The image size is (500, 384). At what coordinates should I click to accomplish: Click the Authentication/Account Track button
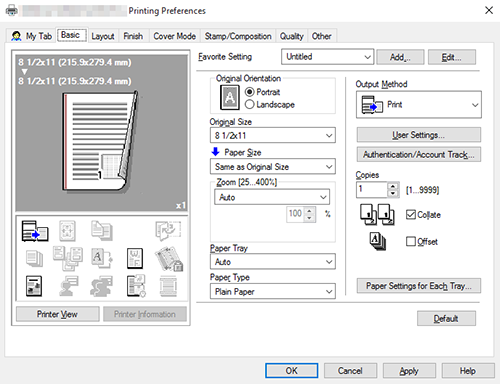click(419, 155)
